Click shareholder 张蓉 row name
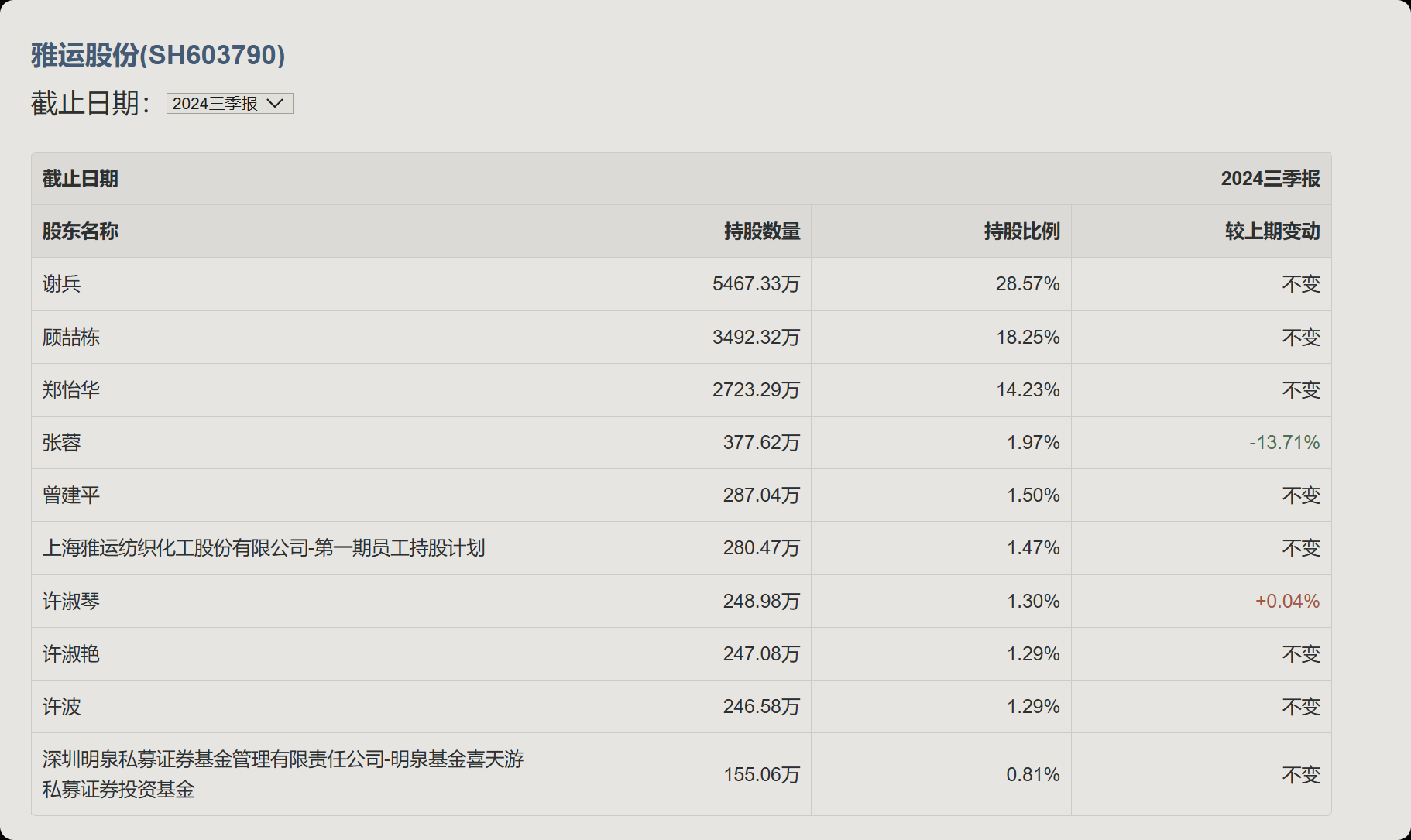 62,443
